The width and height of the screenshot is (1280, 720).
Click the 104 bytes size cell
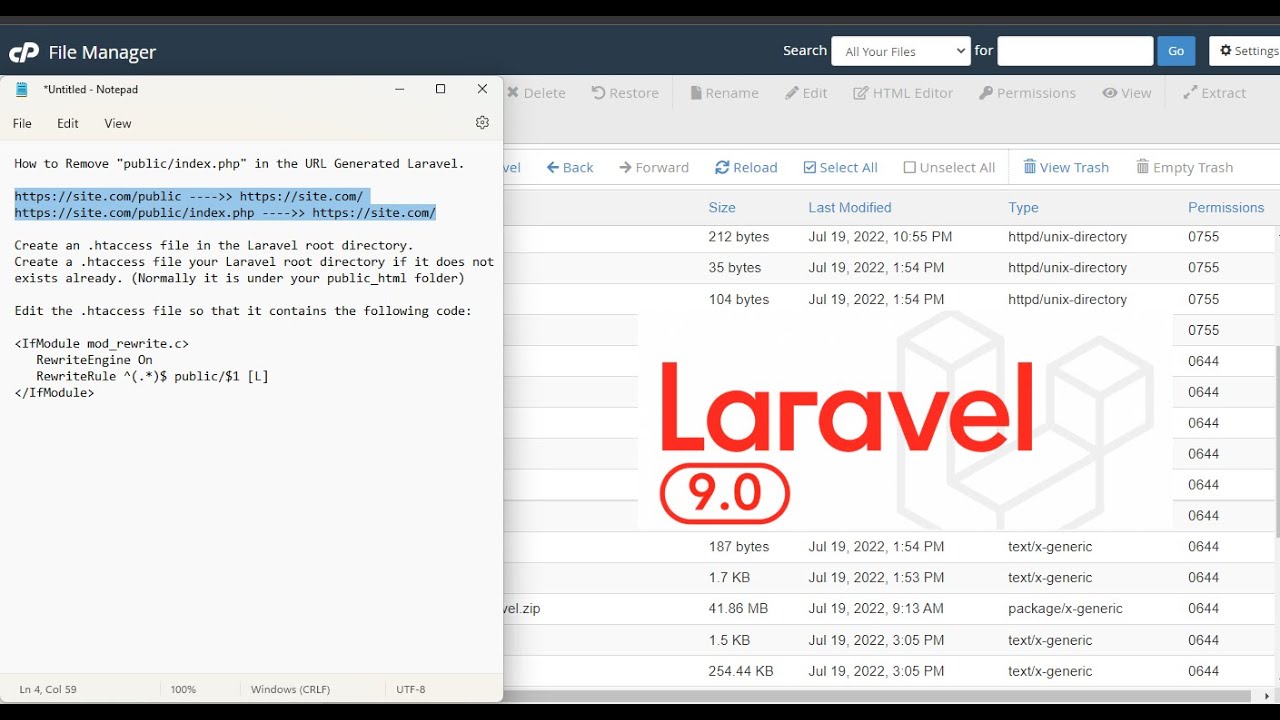click(x=739, y=299)
